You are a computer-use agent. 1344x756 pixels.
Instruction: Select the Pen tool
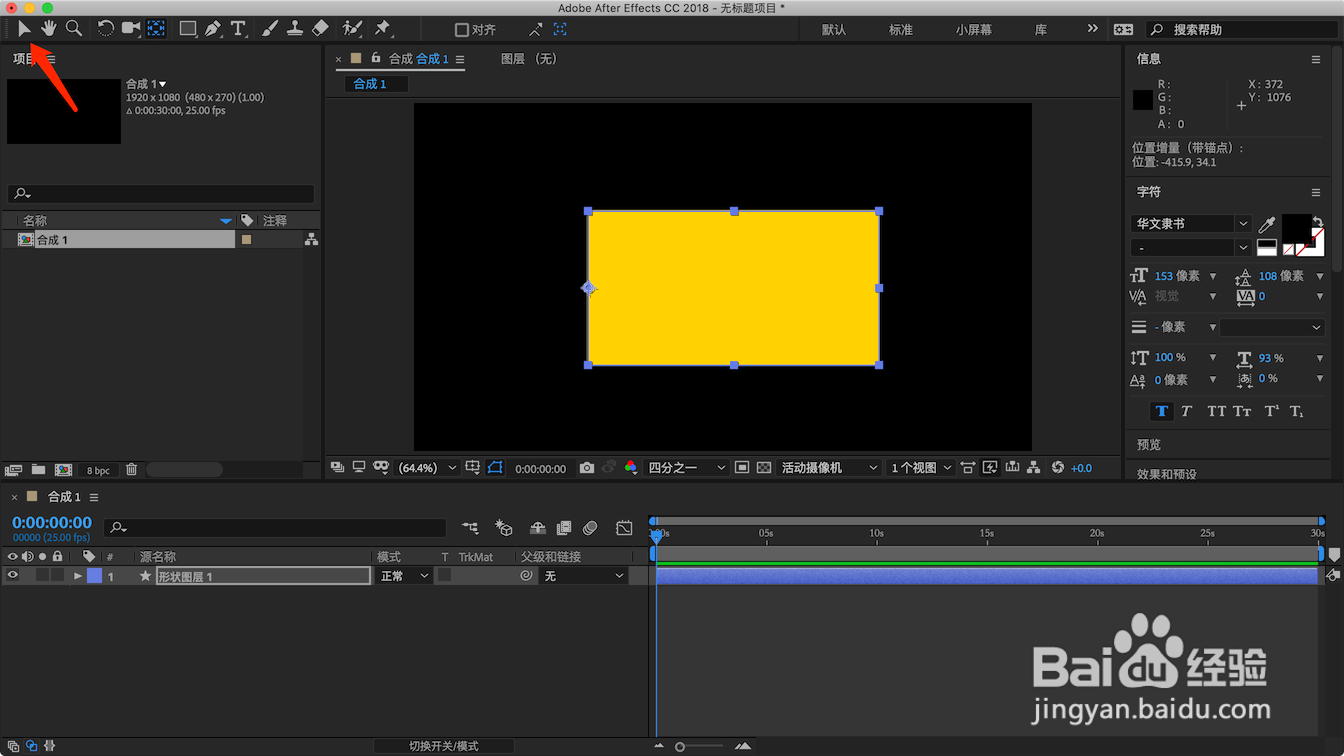click(x=213, y=29)
